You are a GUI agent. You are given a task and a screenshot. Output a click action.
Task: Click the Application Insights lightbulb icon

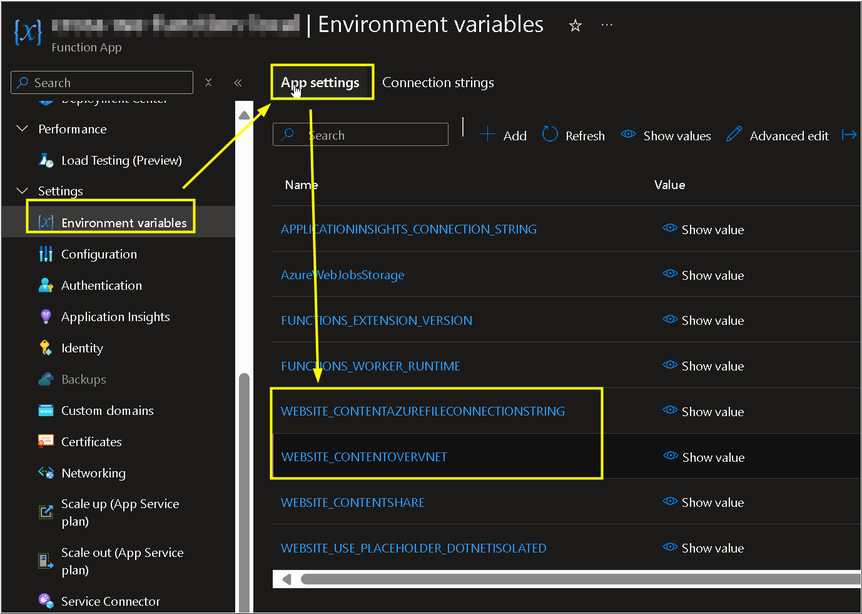[45, 317]
